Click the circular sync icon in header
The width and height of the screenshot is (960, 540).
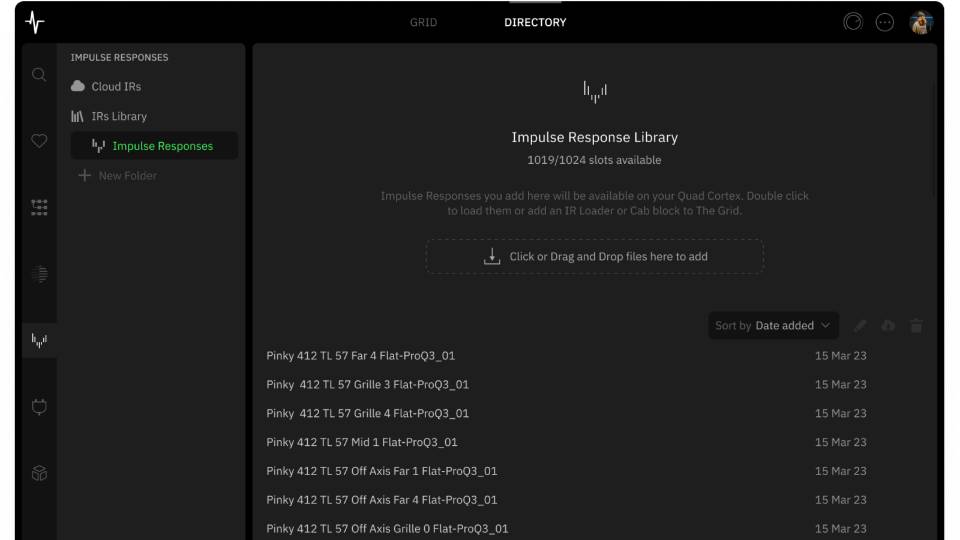tap(853, 22)
